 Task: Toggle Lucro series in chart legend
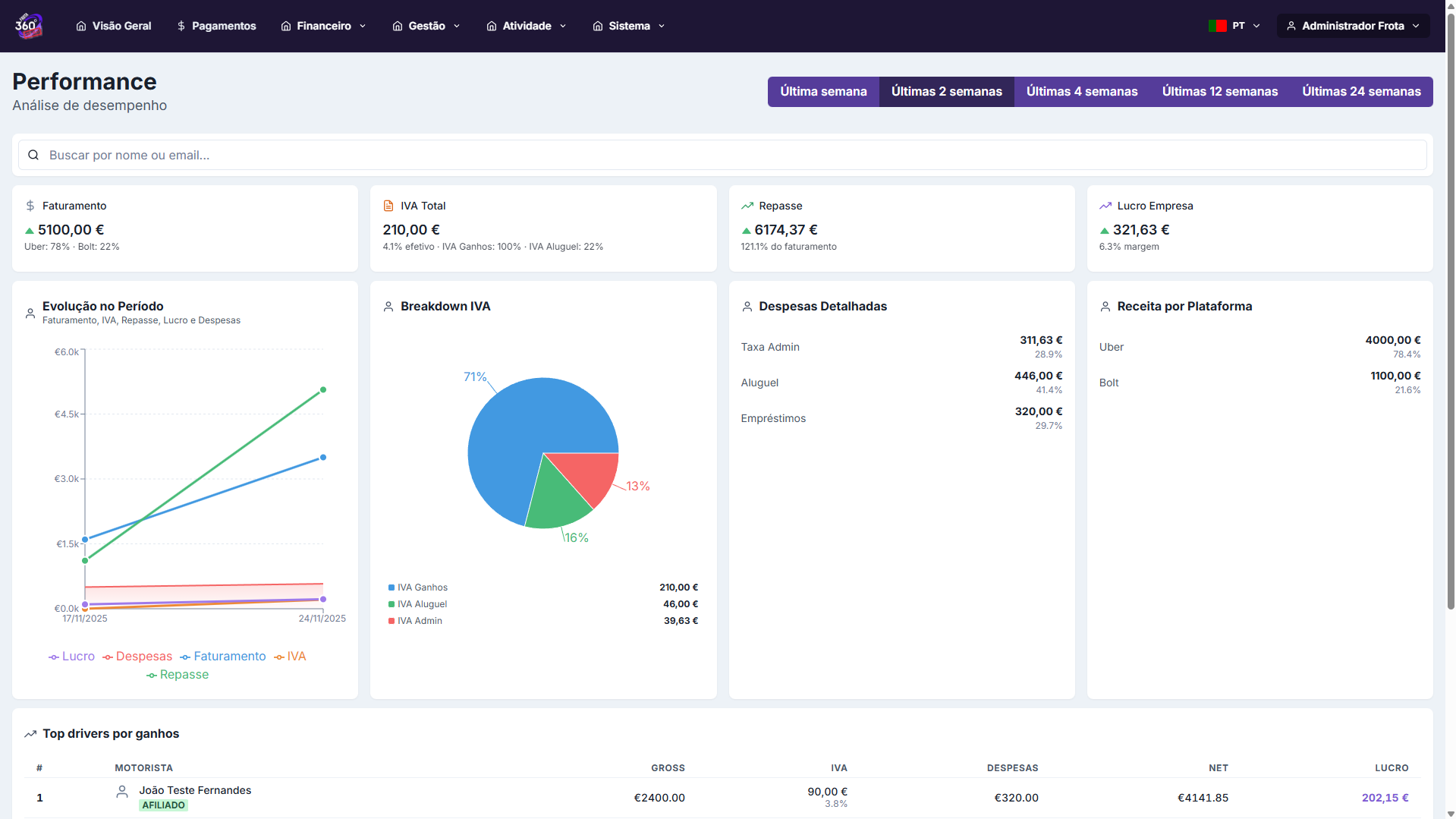(72, 657)
